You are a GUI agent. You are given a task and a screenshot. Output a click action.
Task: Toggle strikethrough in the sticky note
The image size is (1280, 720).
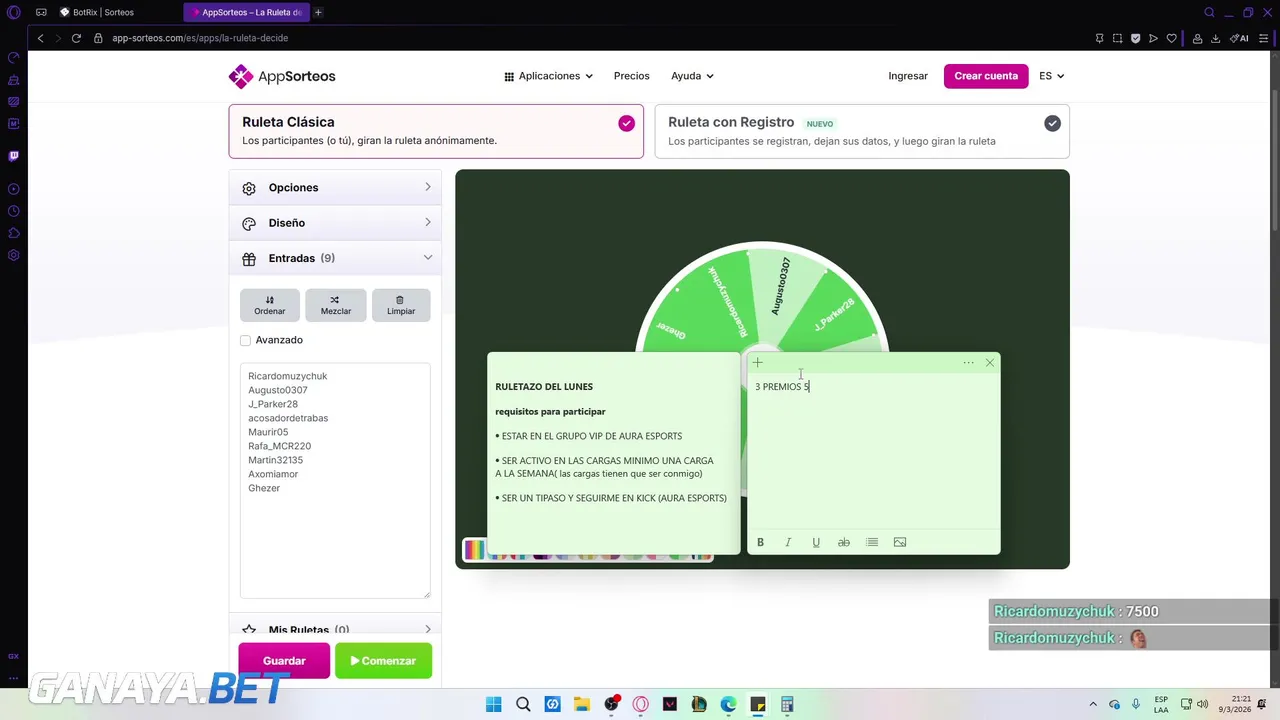point(844,542)
